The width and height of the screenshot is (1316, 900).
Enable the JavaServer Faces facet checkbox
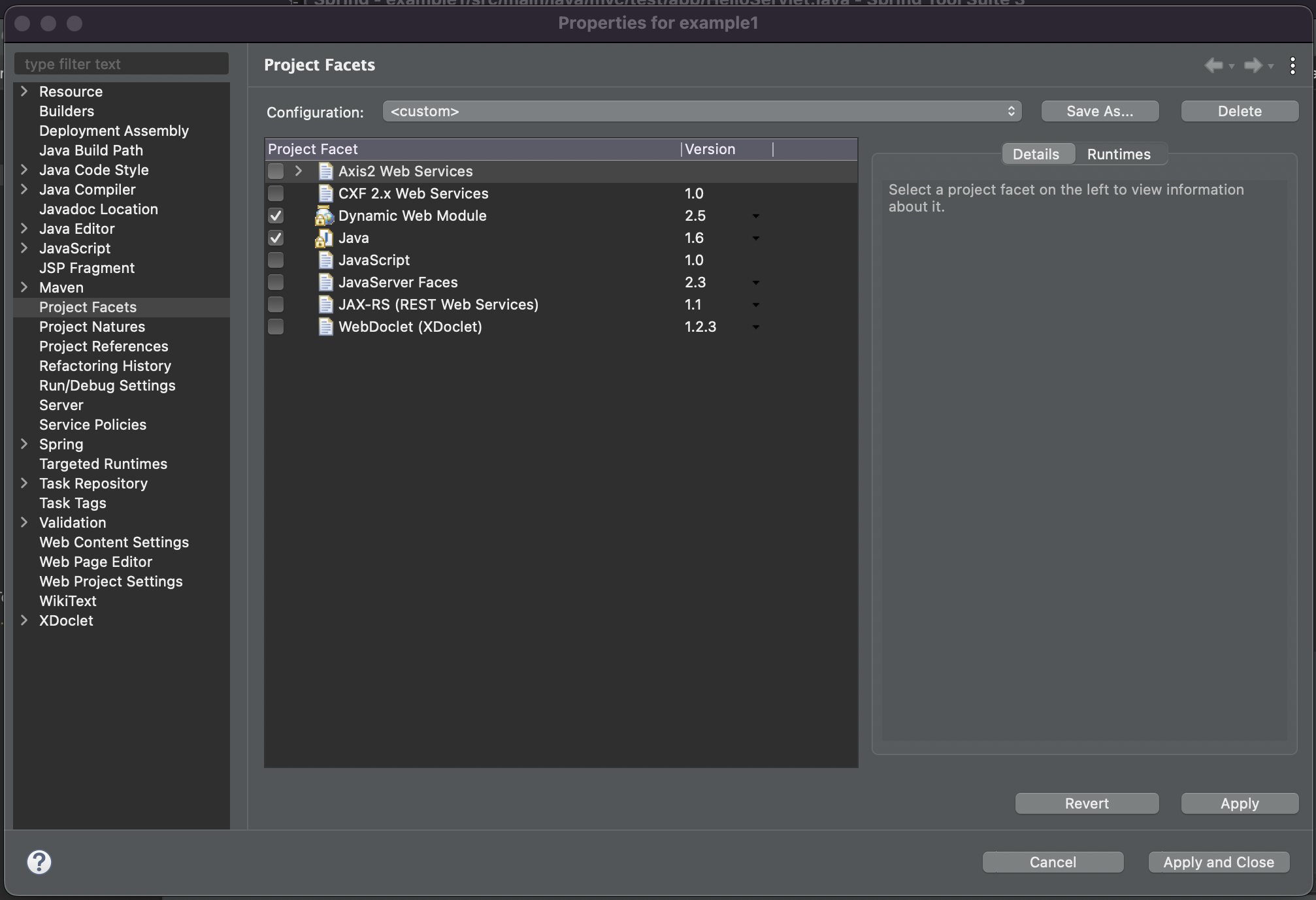tap(276, 282)
